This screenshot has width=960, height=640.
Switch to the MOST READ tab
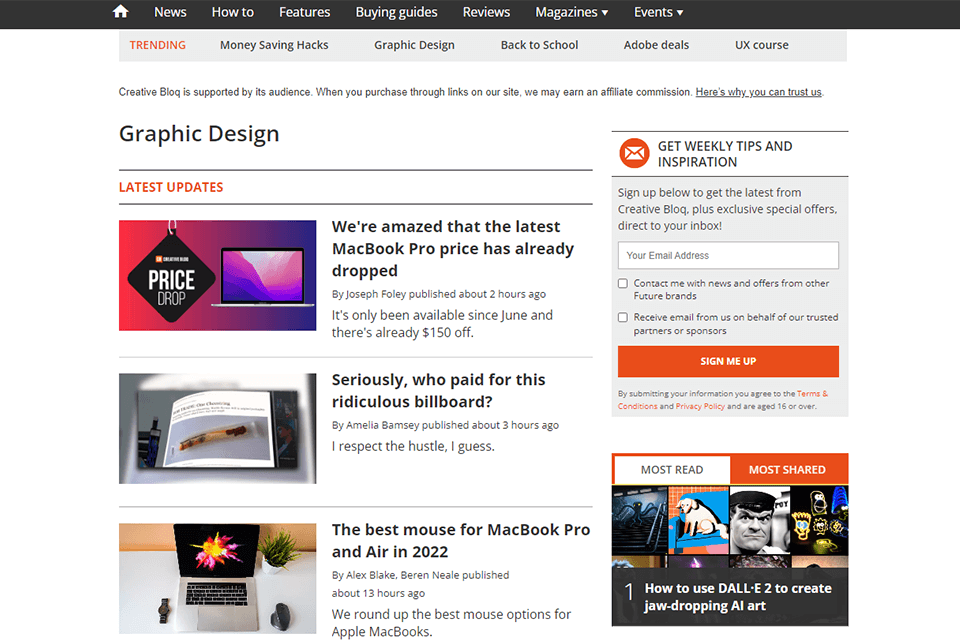pos(672,470)
